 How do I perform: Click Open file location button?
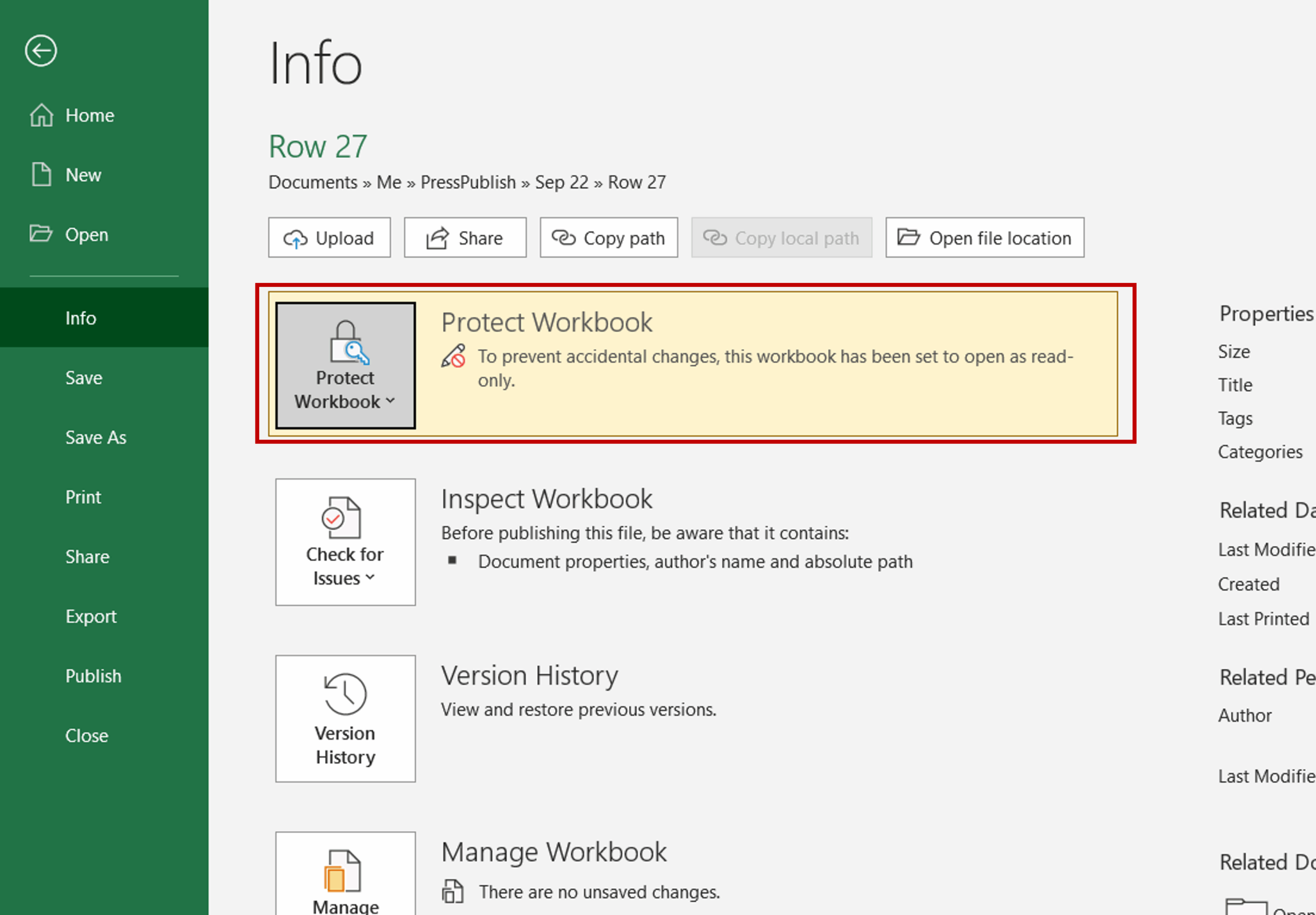(984, 238)
